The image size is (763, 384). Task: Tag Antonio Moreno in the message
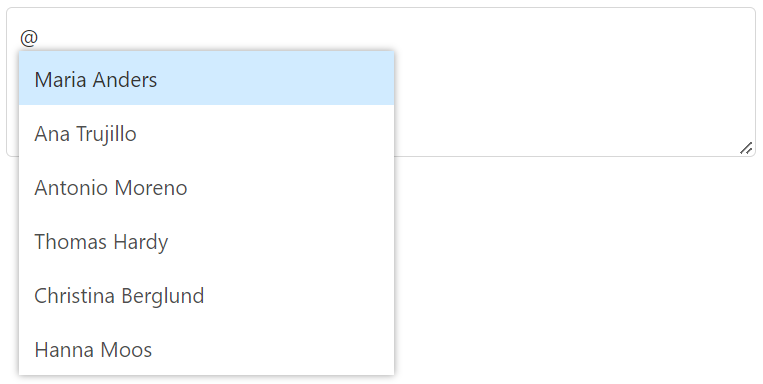tap(206, 186)
